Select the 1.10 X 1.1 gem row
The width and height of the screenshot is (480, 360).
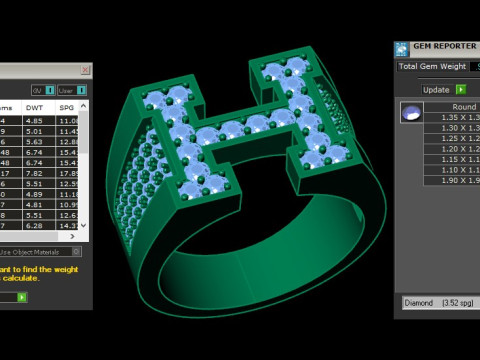click(x=452, y=170)
